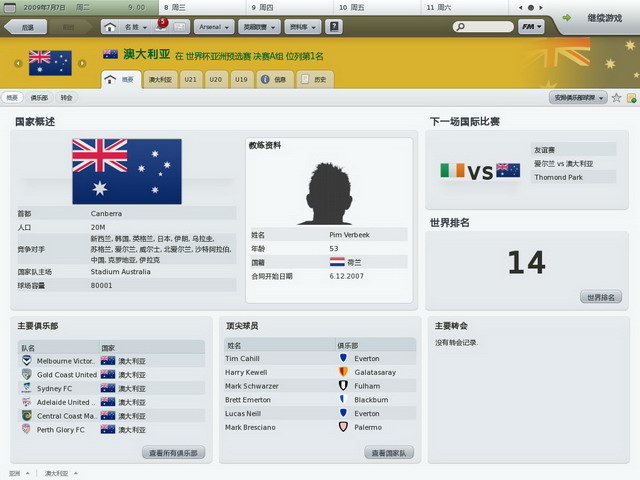Click the Galatasaray club badge icon
The height and width of the screenshot is (480, 640).
pos(343,372)
